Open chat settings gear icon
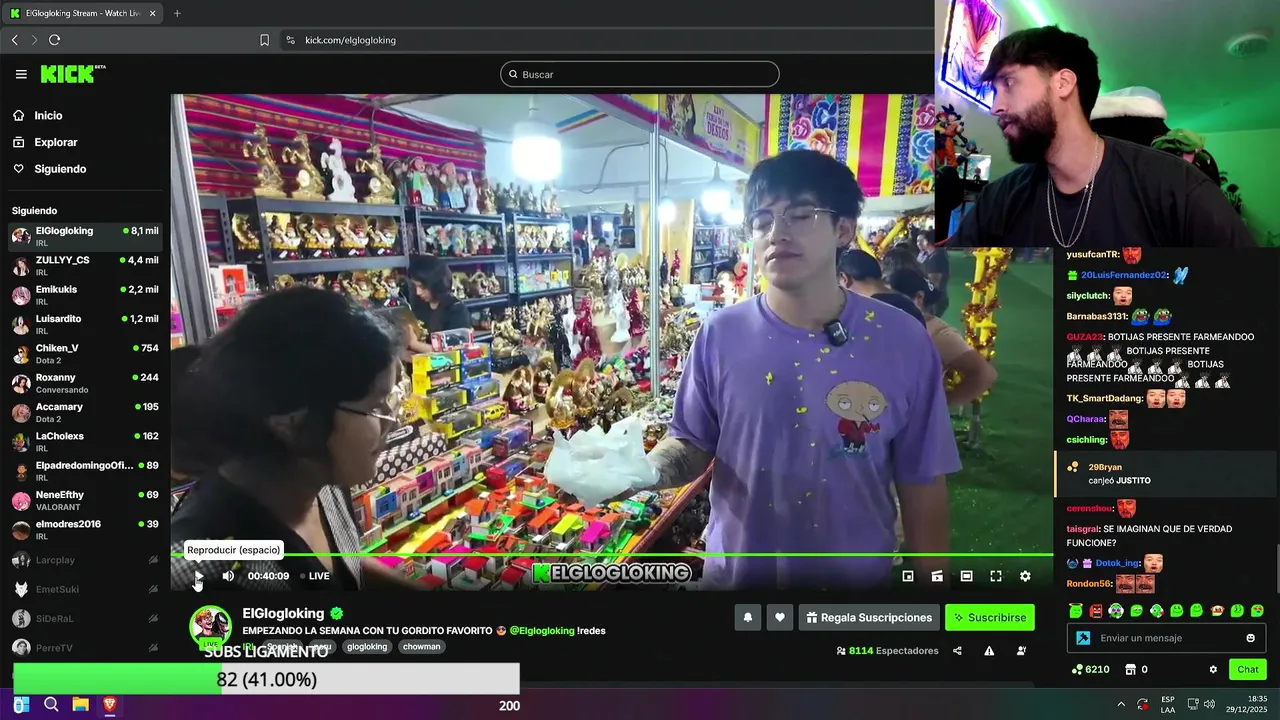This screenshot has width=1280, height=720. [1213, 670]
